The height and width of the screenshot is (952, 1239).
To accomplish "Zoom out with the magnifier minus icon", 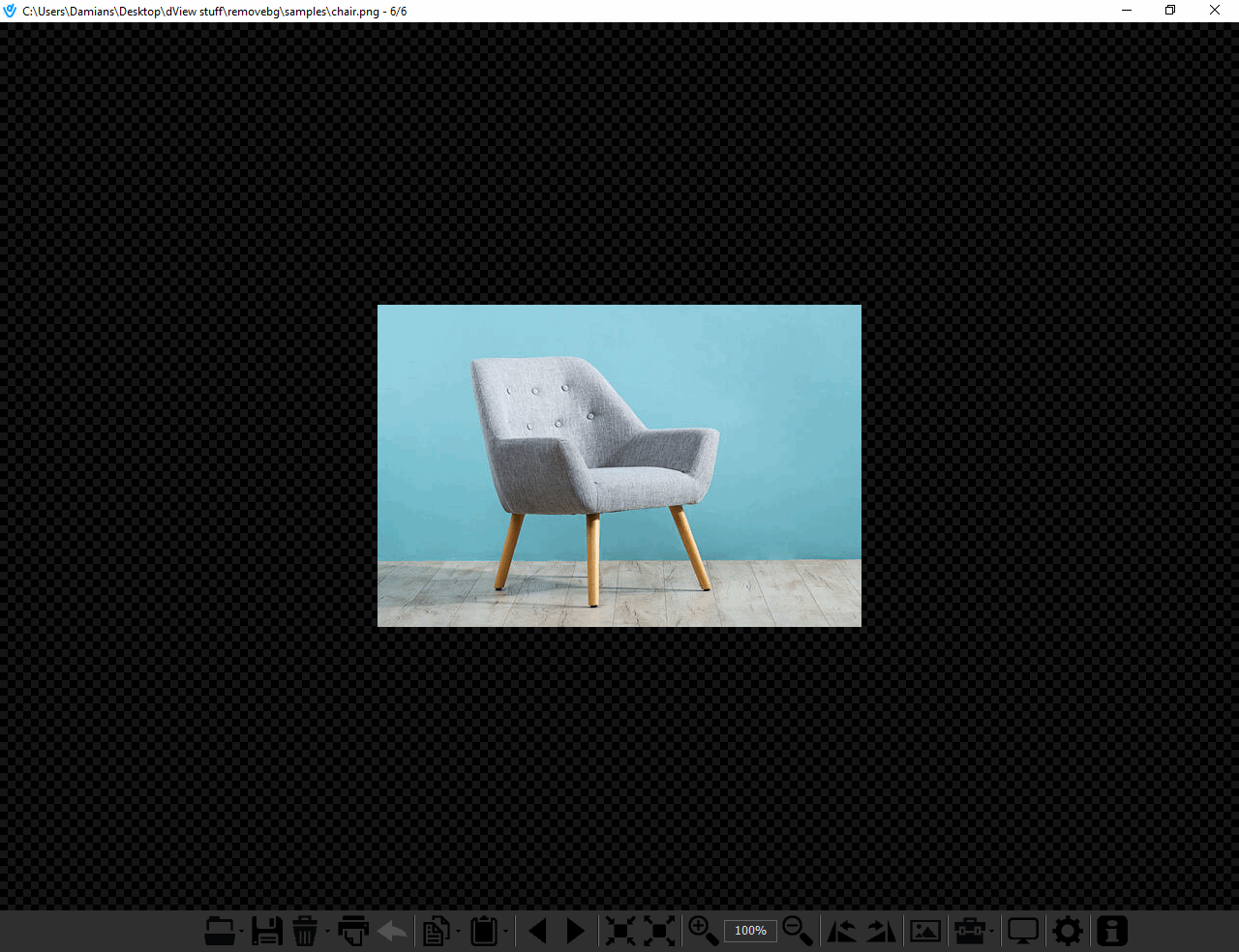I will 799,931.
